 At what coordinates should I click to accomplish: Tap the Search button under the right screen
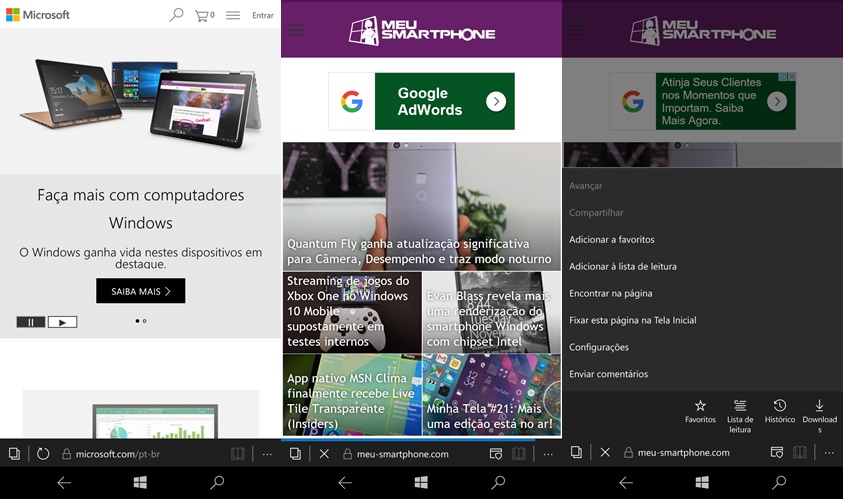click(780, 482)
